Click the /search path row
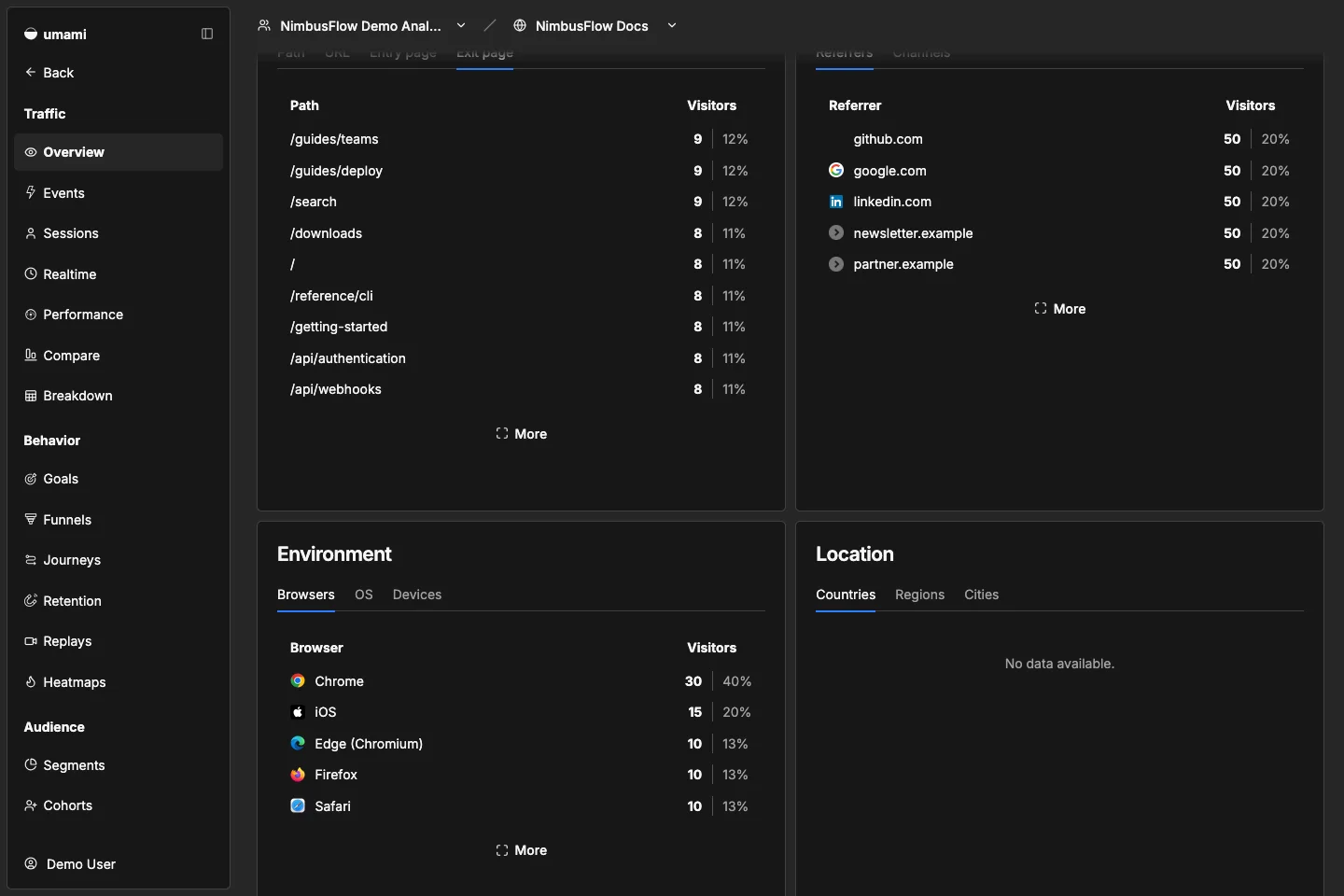The height and width of the screenshot is (896, 1344). point(521,202)
